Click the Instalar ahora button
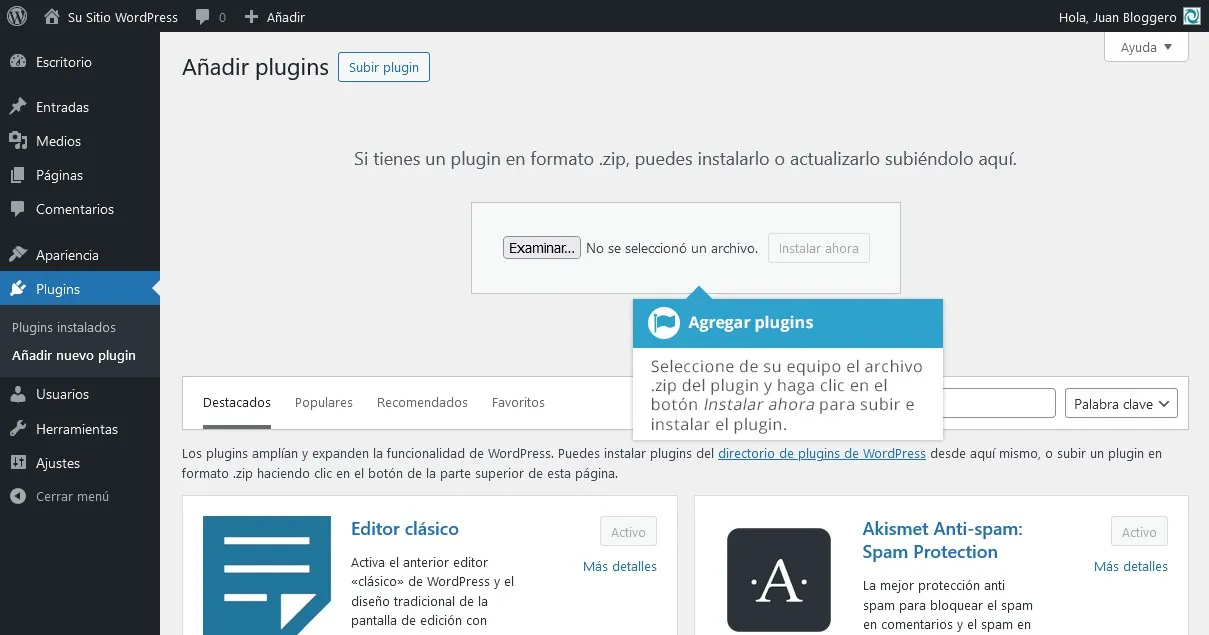Image resolution: width=1209 pixels, height=635 pixels. click(819, 248)
